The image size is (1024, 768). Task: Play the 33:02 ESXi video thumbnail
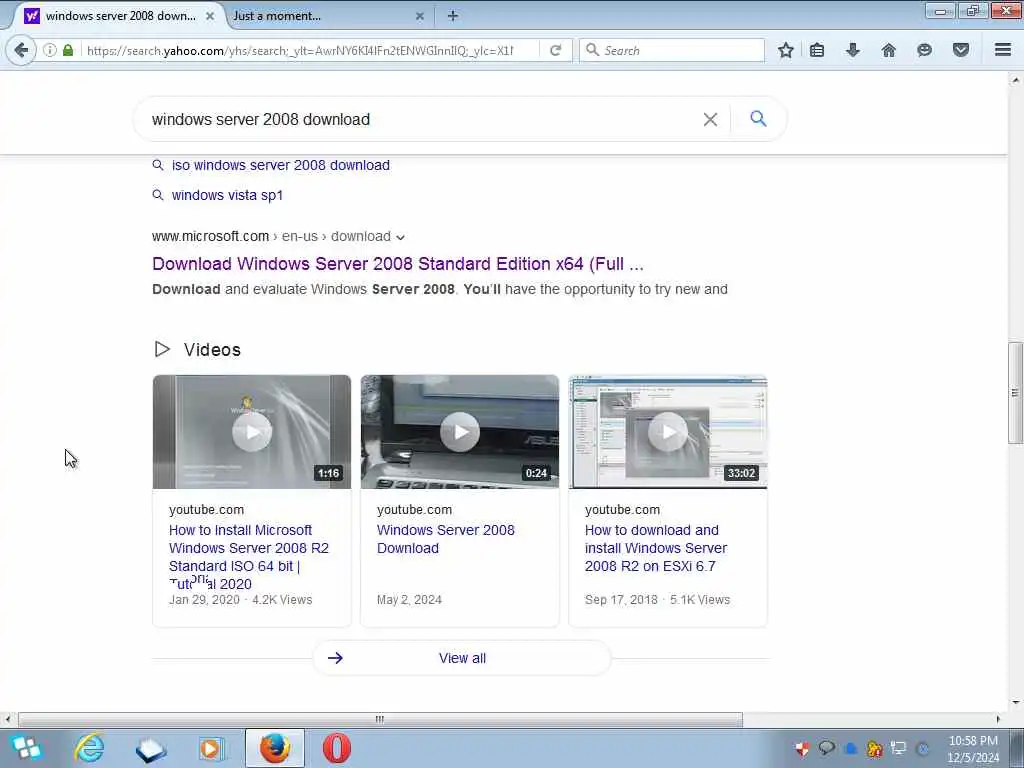(667, 432)
